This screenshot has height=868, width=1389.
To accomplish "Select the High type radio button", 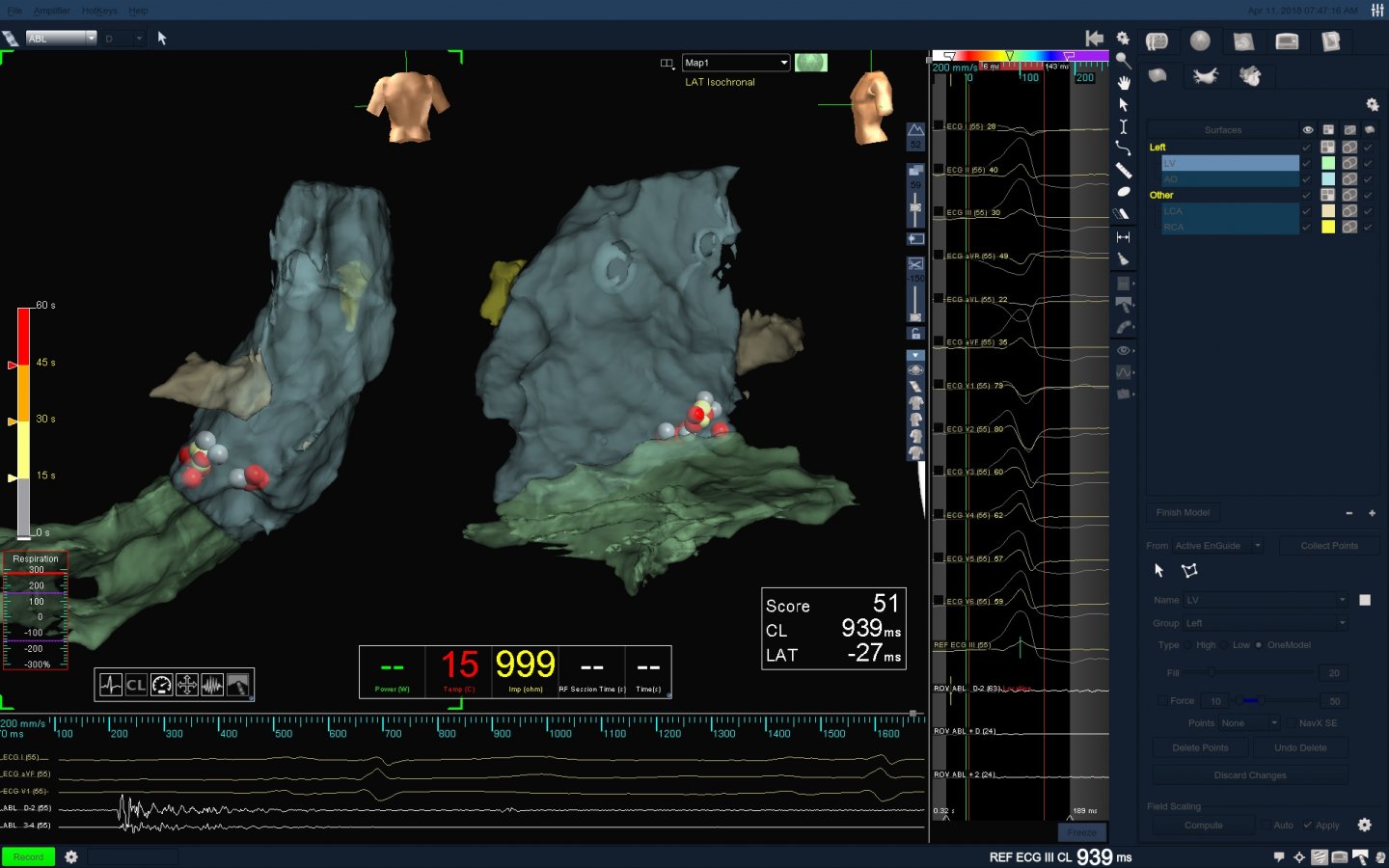I will pyautogui.click(x=1189, y=645).
